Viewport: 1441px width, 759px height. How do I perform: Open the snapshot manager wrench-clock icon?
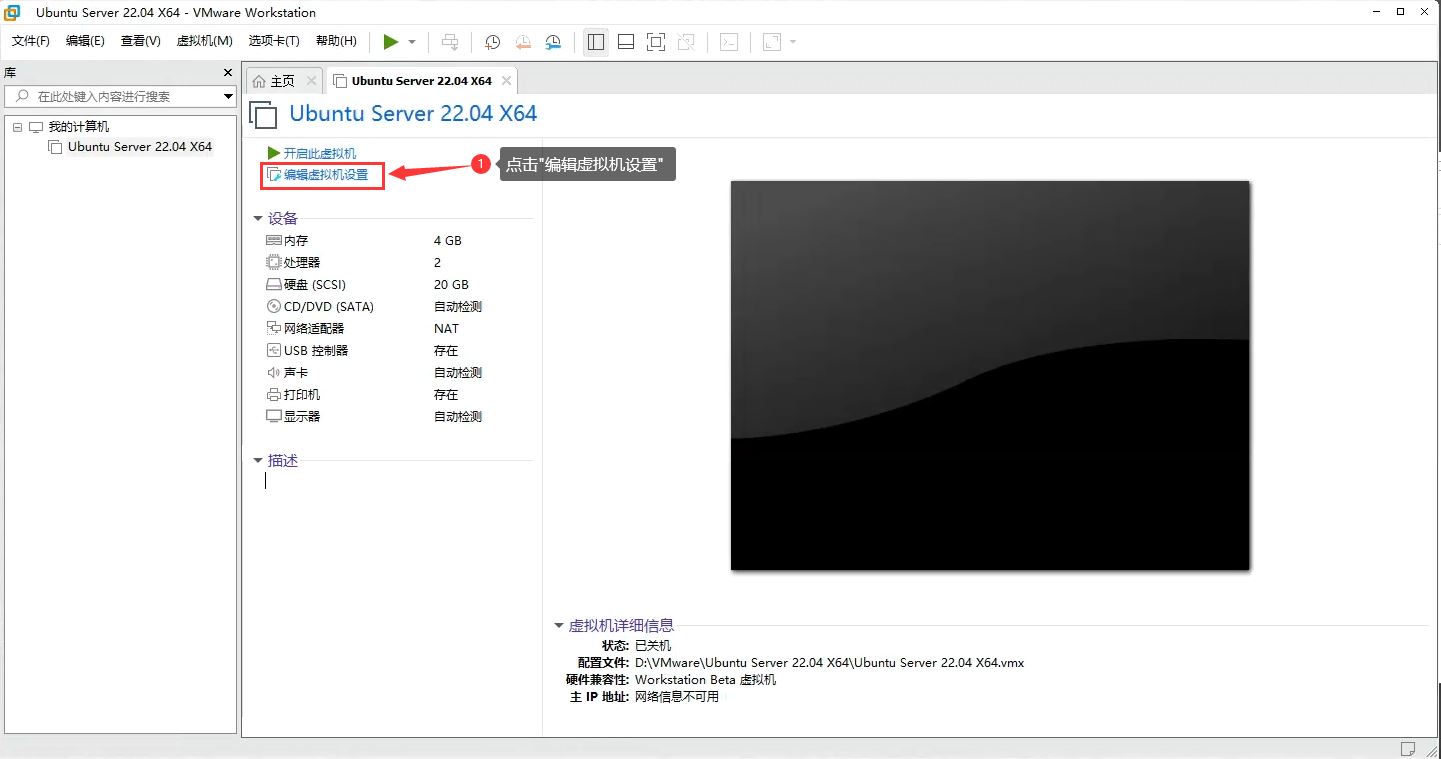pyautogui.click(x=553, y=42)
